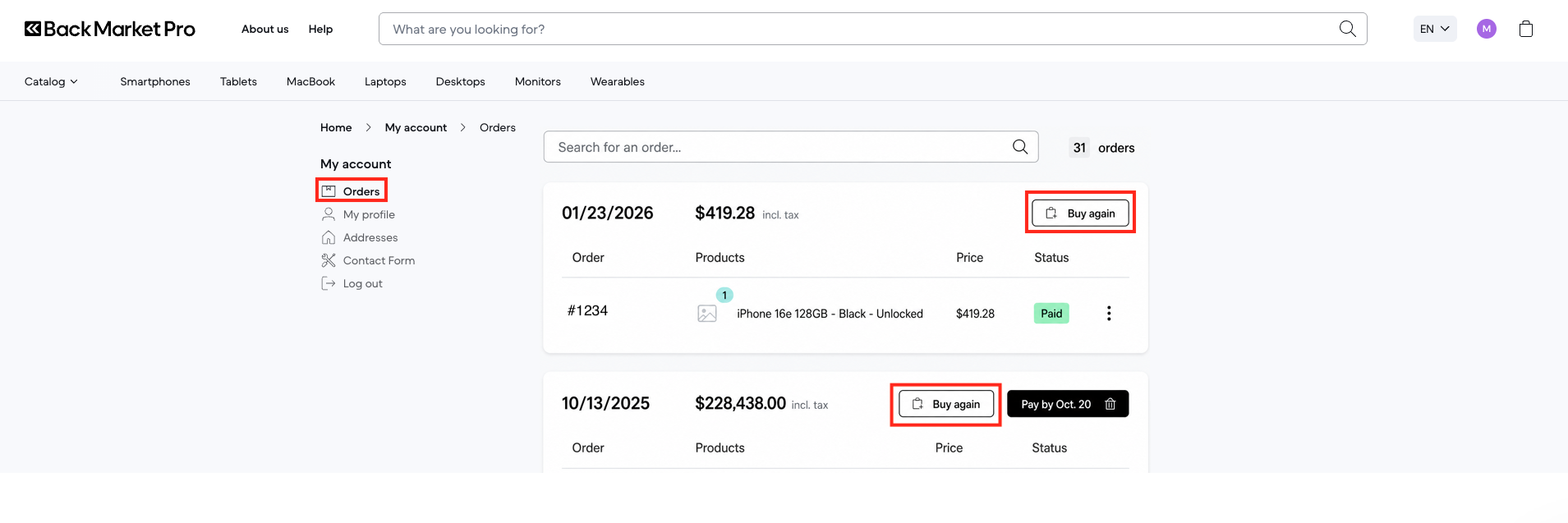This screenshot has height=523, width=1568.
Task: Open the Laptops category
Action: click(x=385, y=81)
